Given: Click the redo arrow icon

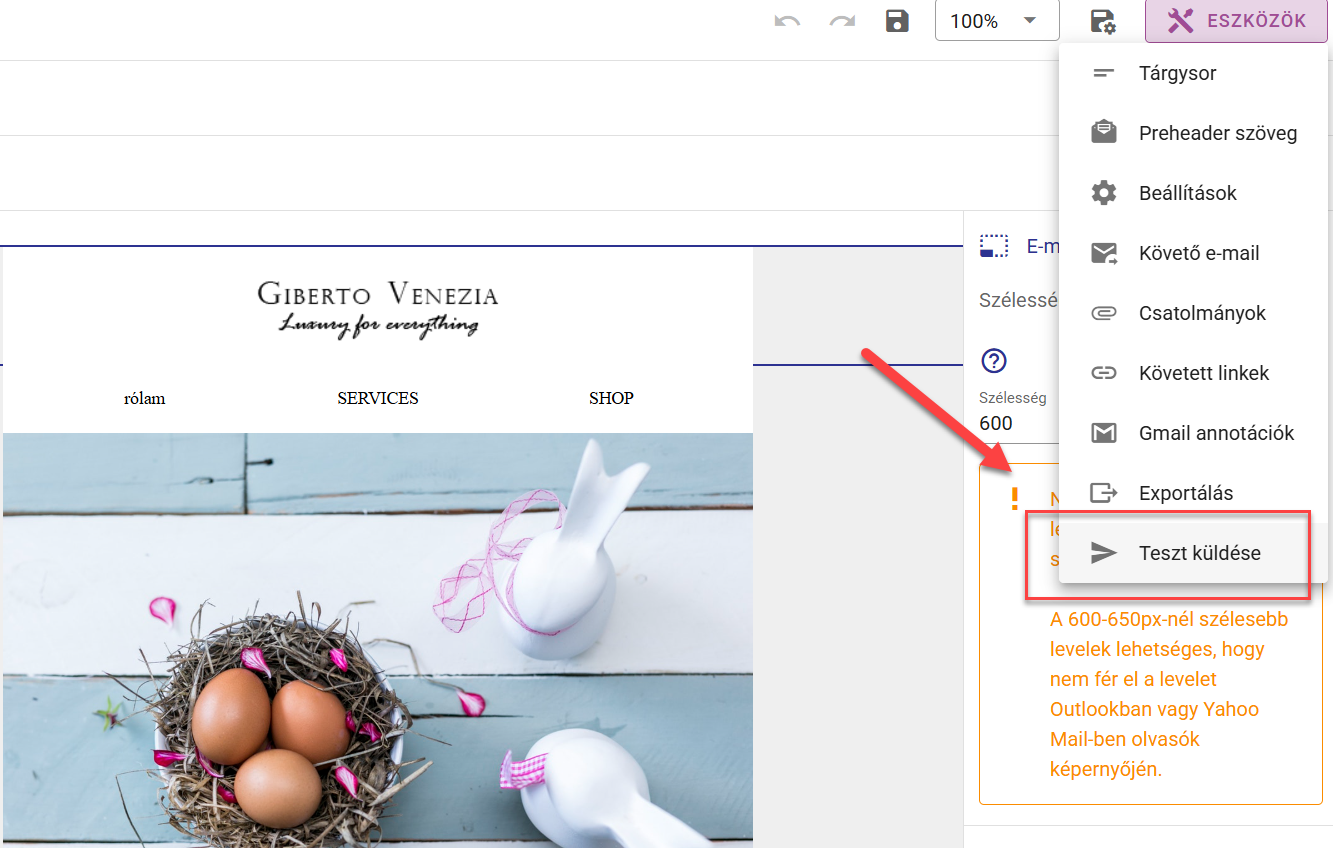Looking at the screenshot, I should coord(842,21).
